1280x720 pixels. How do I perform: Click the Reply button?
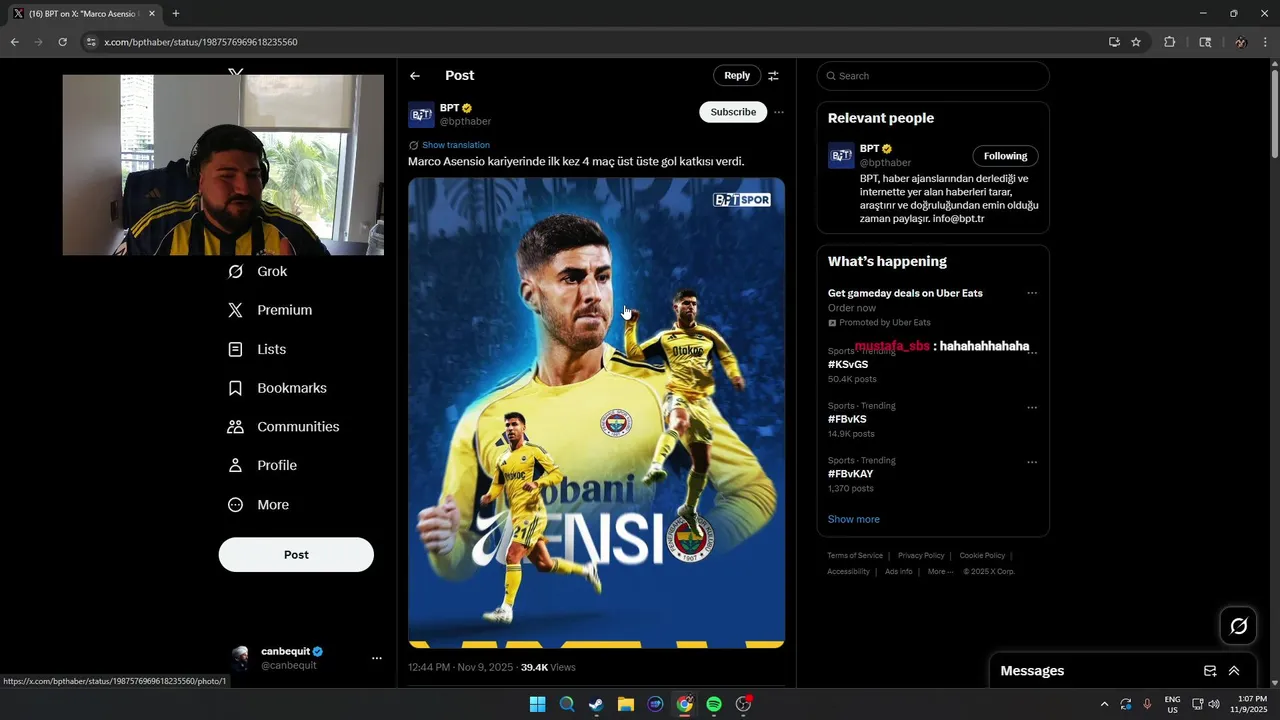737,76
